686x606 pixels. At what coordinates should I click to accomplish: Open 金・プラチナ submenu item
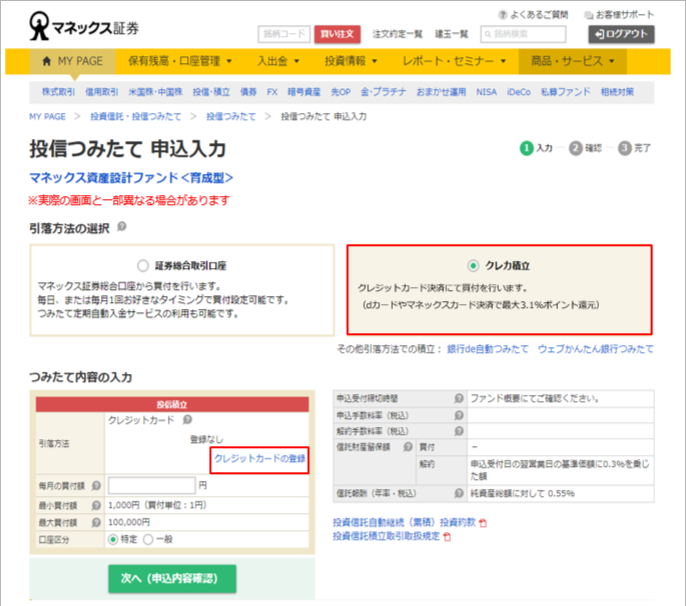point(383,92)
